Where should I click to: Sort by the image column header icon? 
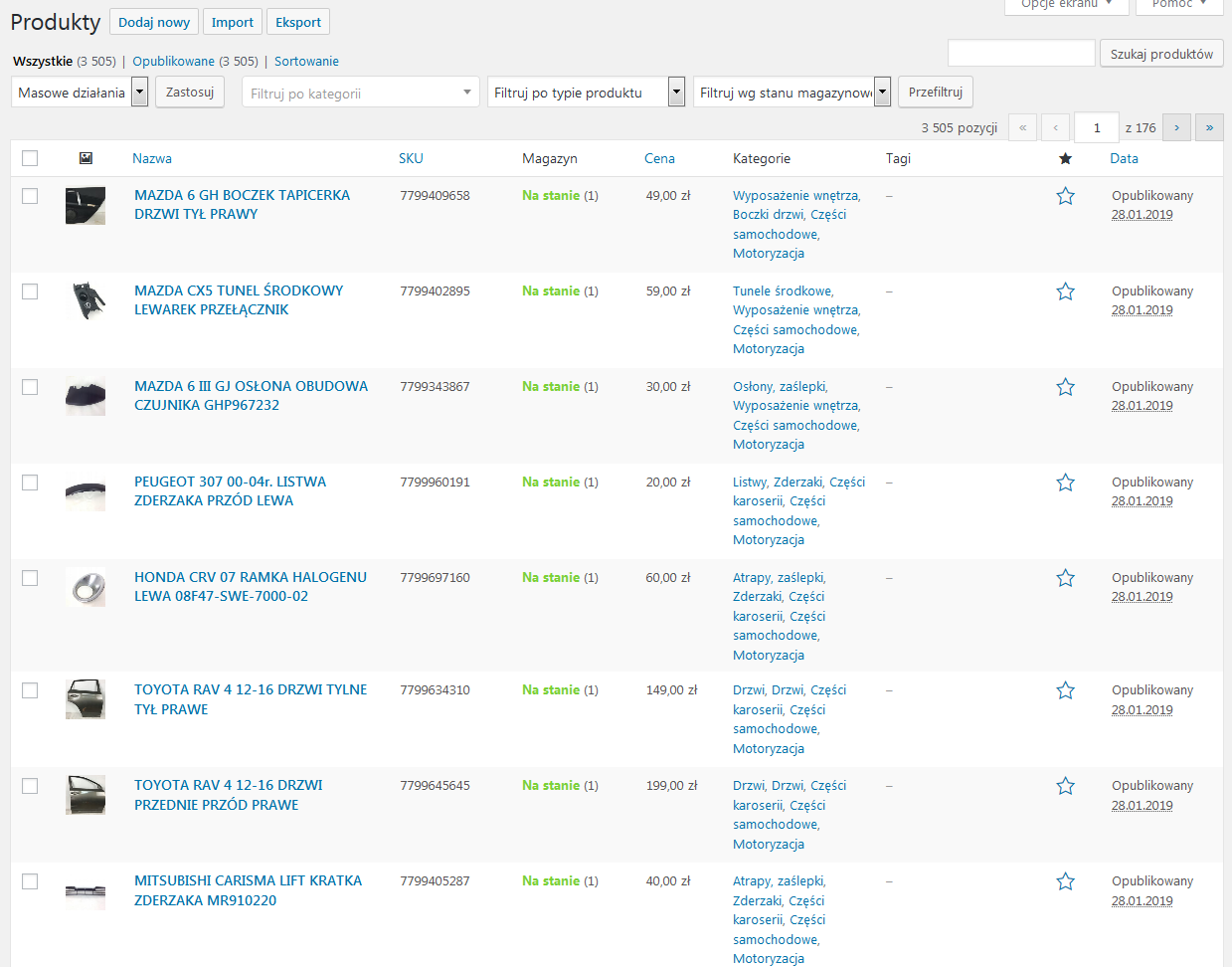pyautogui.click(x=86, y=158)
